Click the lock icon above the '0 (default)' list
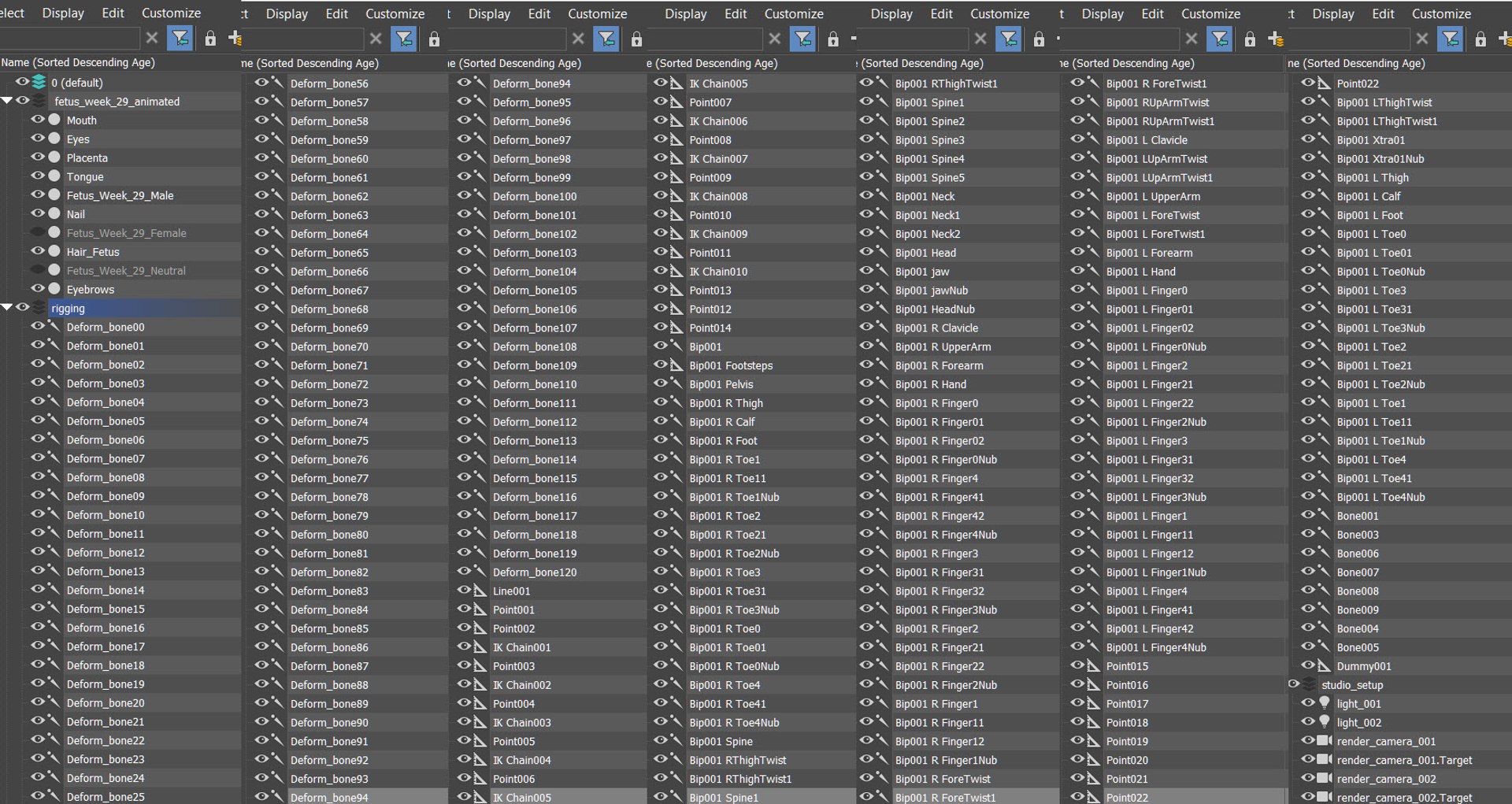This screenshot has width=1512, height=804. pos(210,38)
